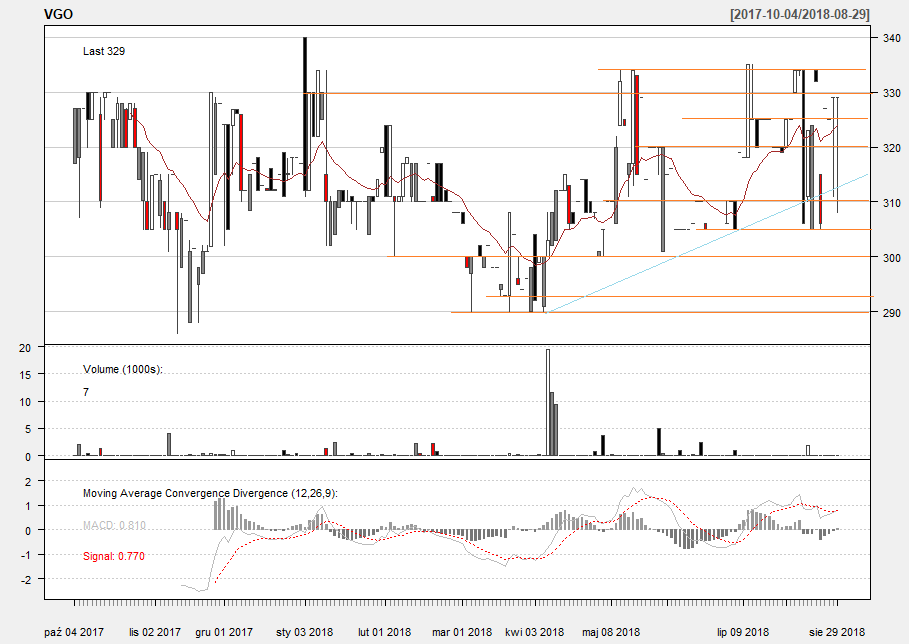
Task: Select the 20 tick on the volume axis
Action: click(25, 348)
